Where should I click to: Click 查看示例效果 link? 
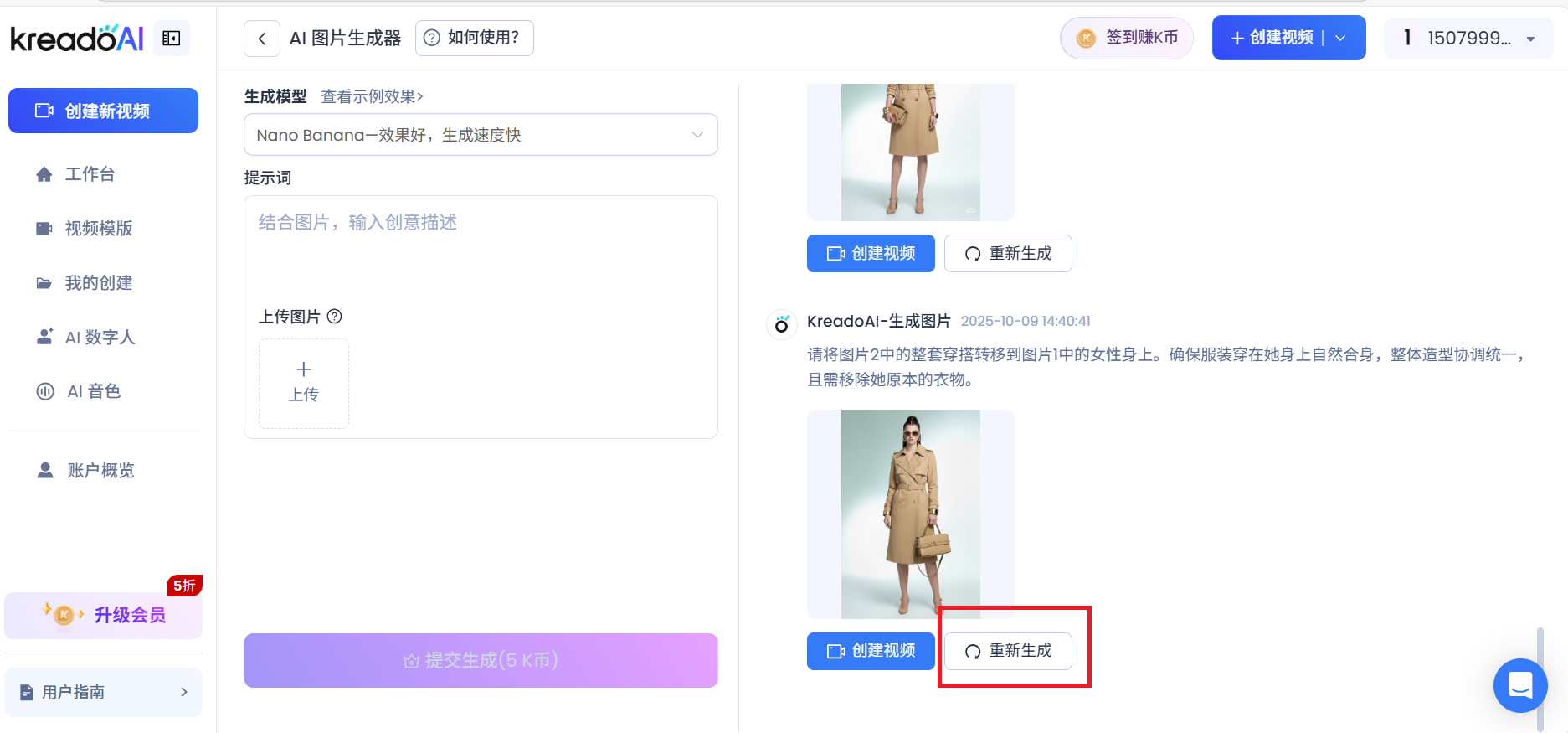373,96
